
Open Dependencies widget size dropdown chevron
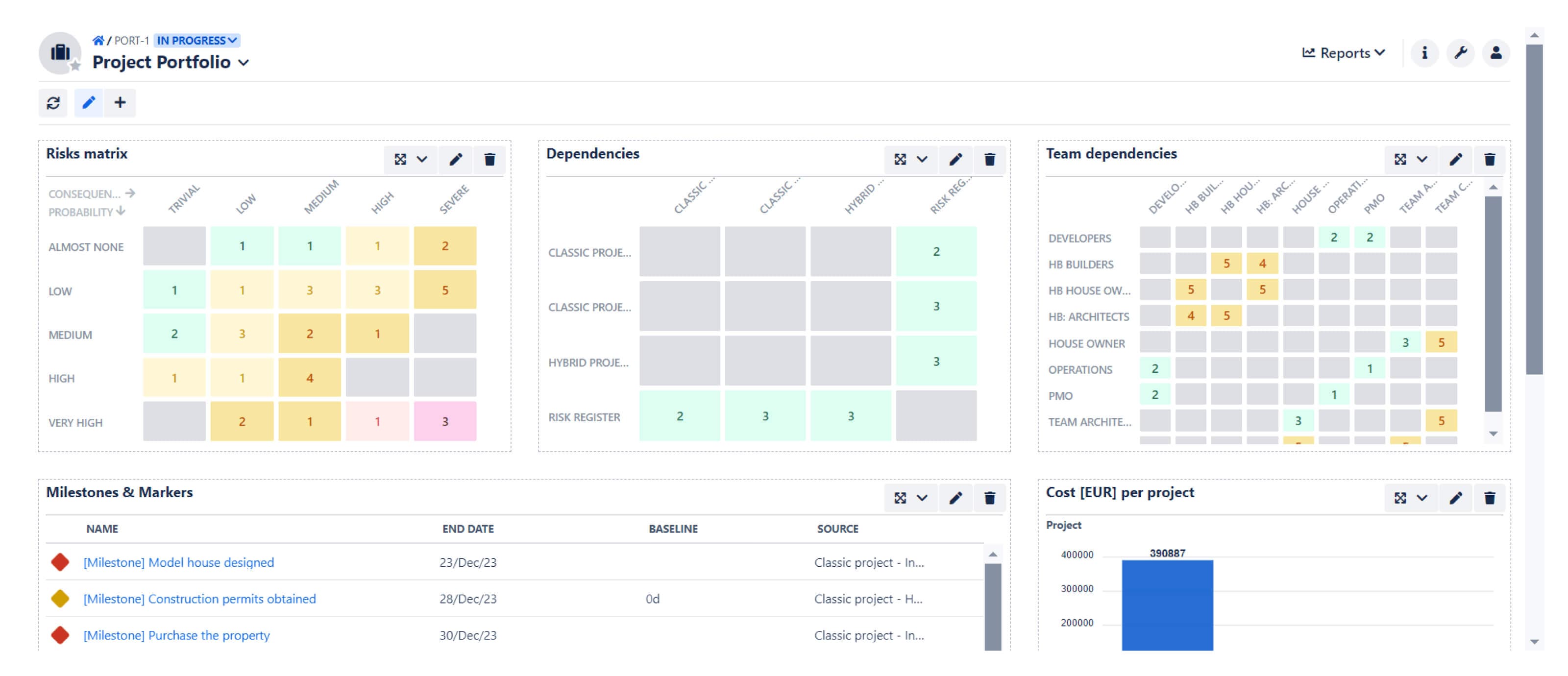pos(922,159)
